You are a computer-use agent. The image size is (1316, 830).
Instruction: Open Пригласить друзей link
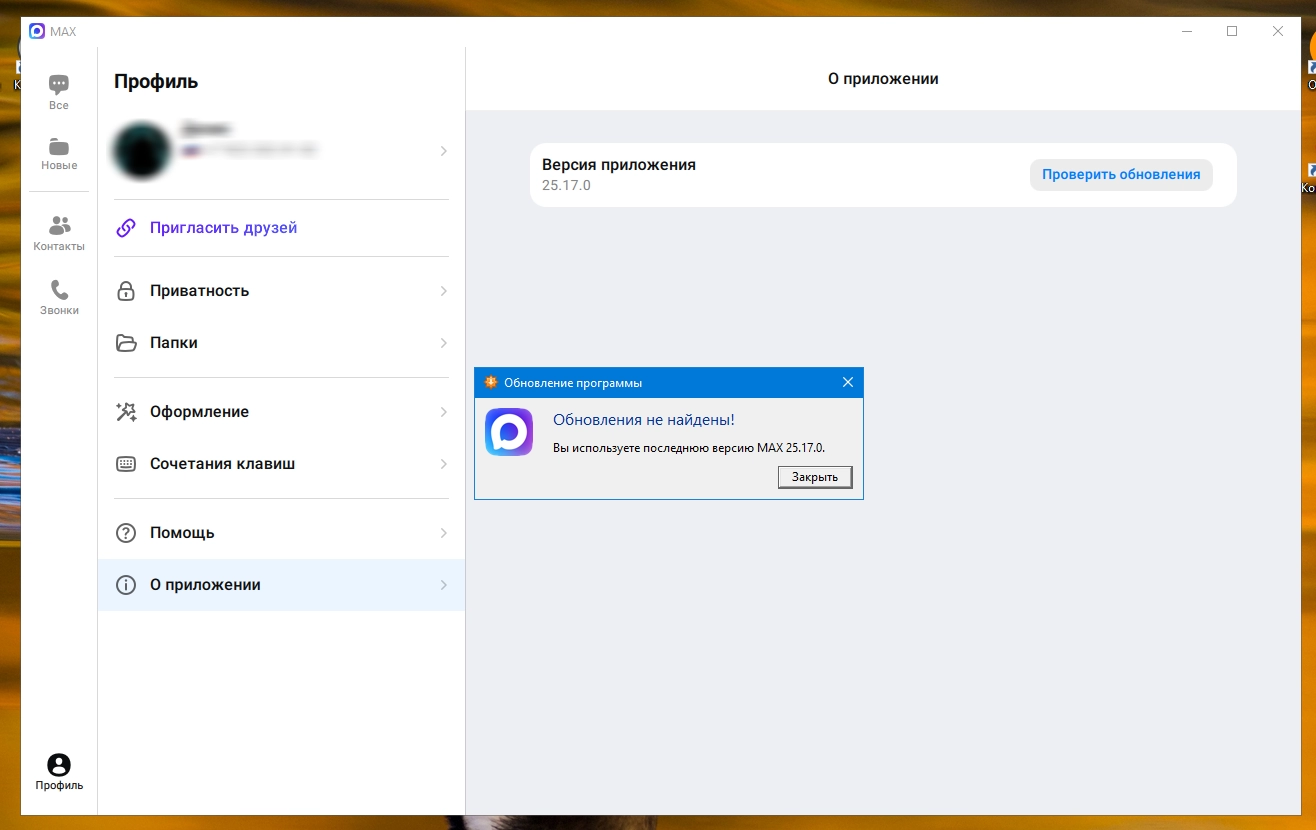point(281,228)
